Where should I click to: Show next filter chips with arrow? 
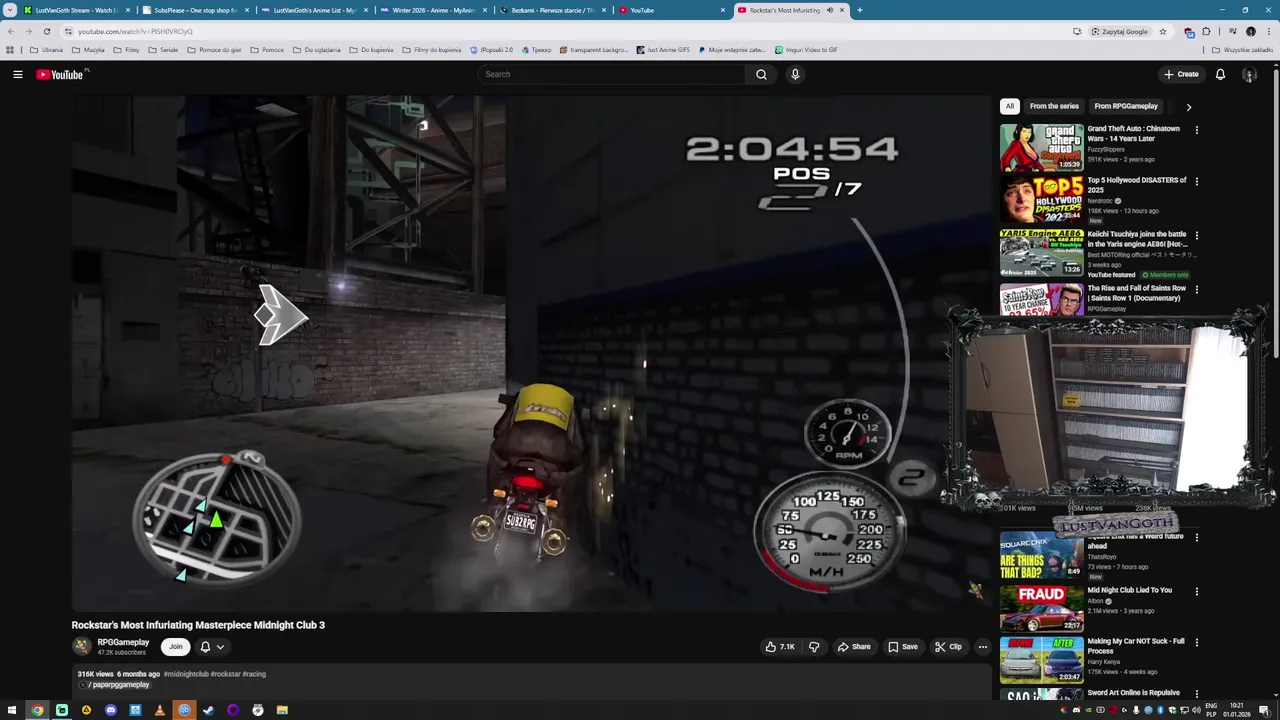1188,106
